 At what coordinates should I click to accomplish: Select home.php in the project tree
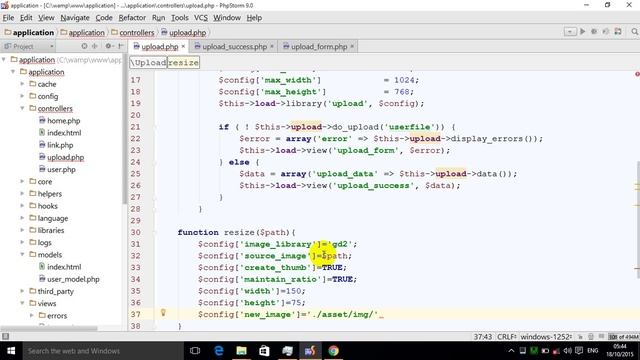coord(60,120)
